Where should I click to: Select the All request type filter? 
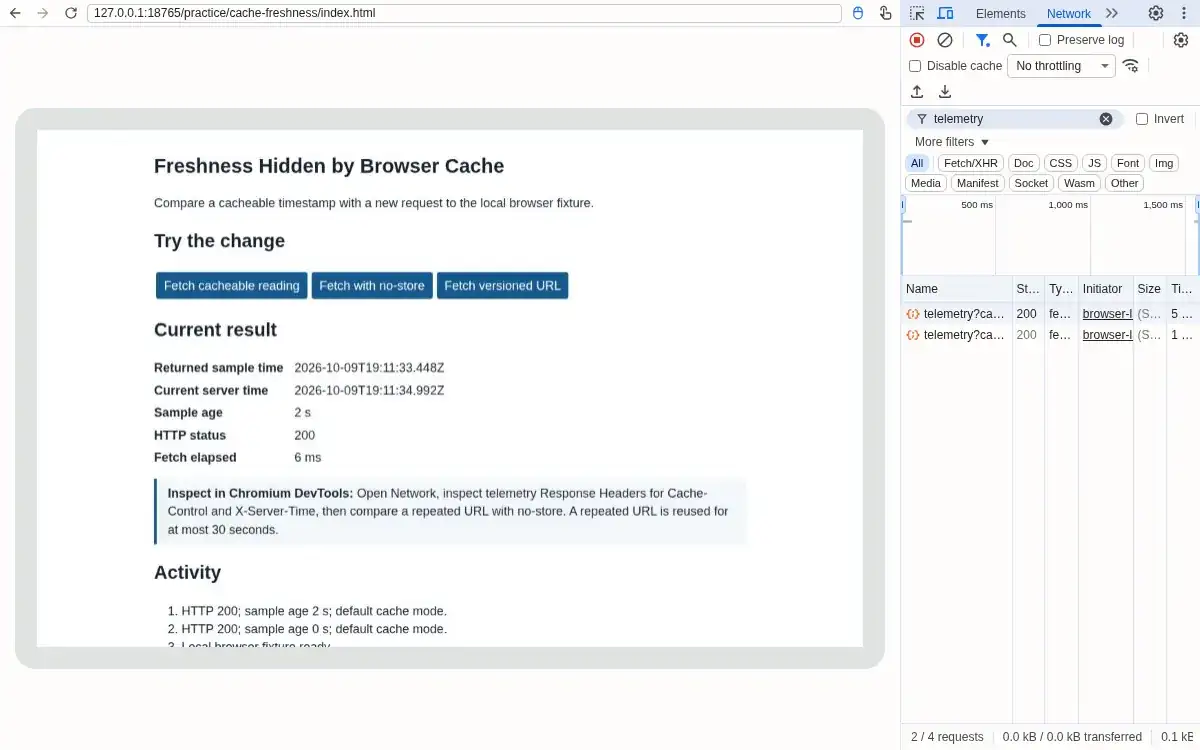point(917,163)
